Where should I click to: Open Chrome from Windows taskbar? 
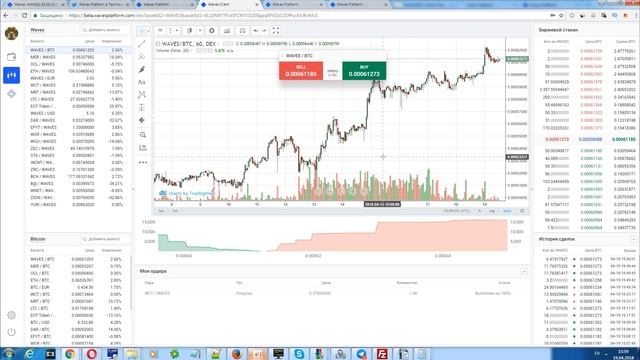70,354
